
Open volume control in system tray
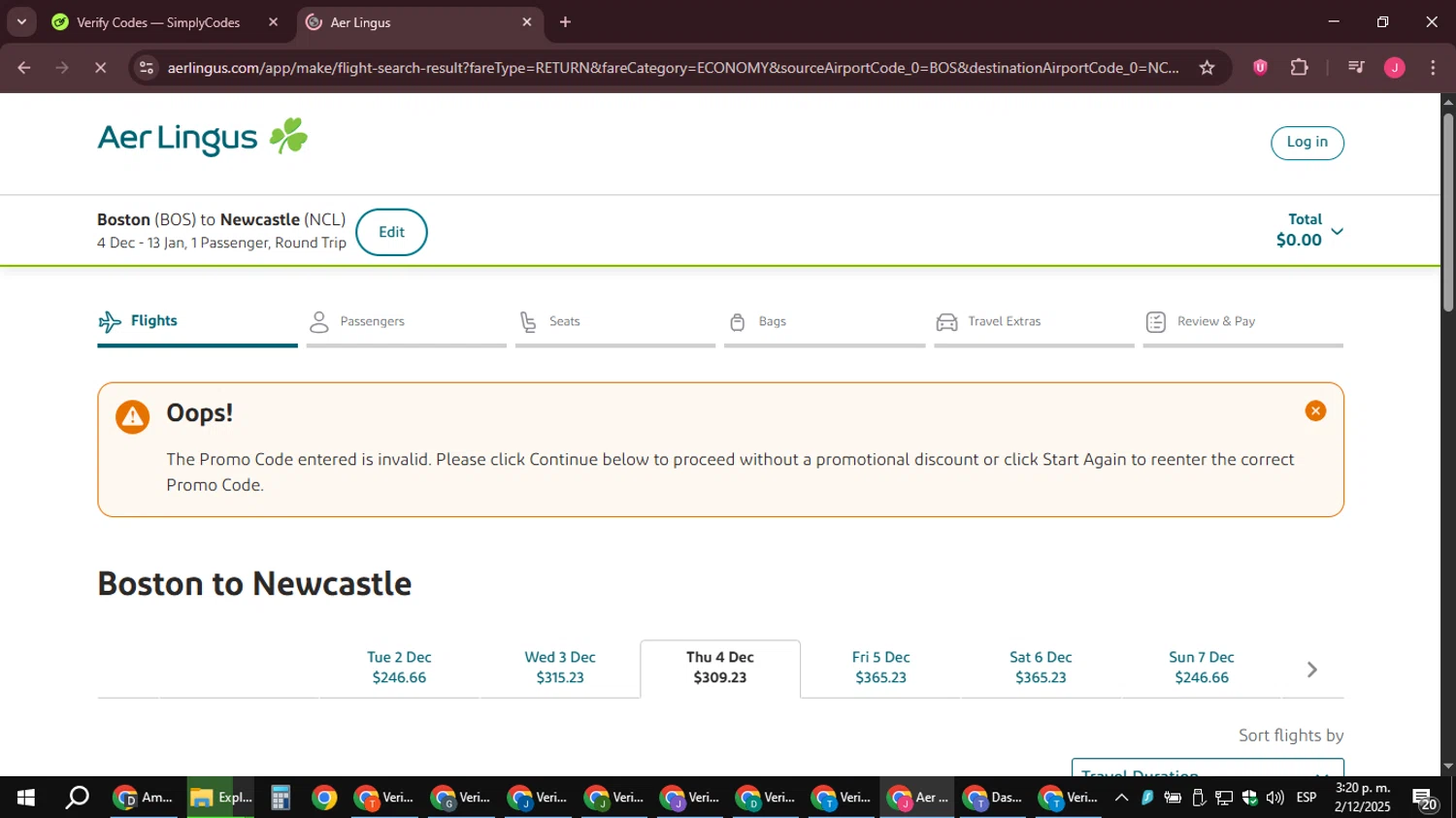tap(1275, 798)
